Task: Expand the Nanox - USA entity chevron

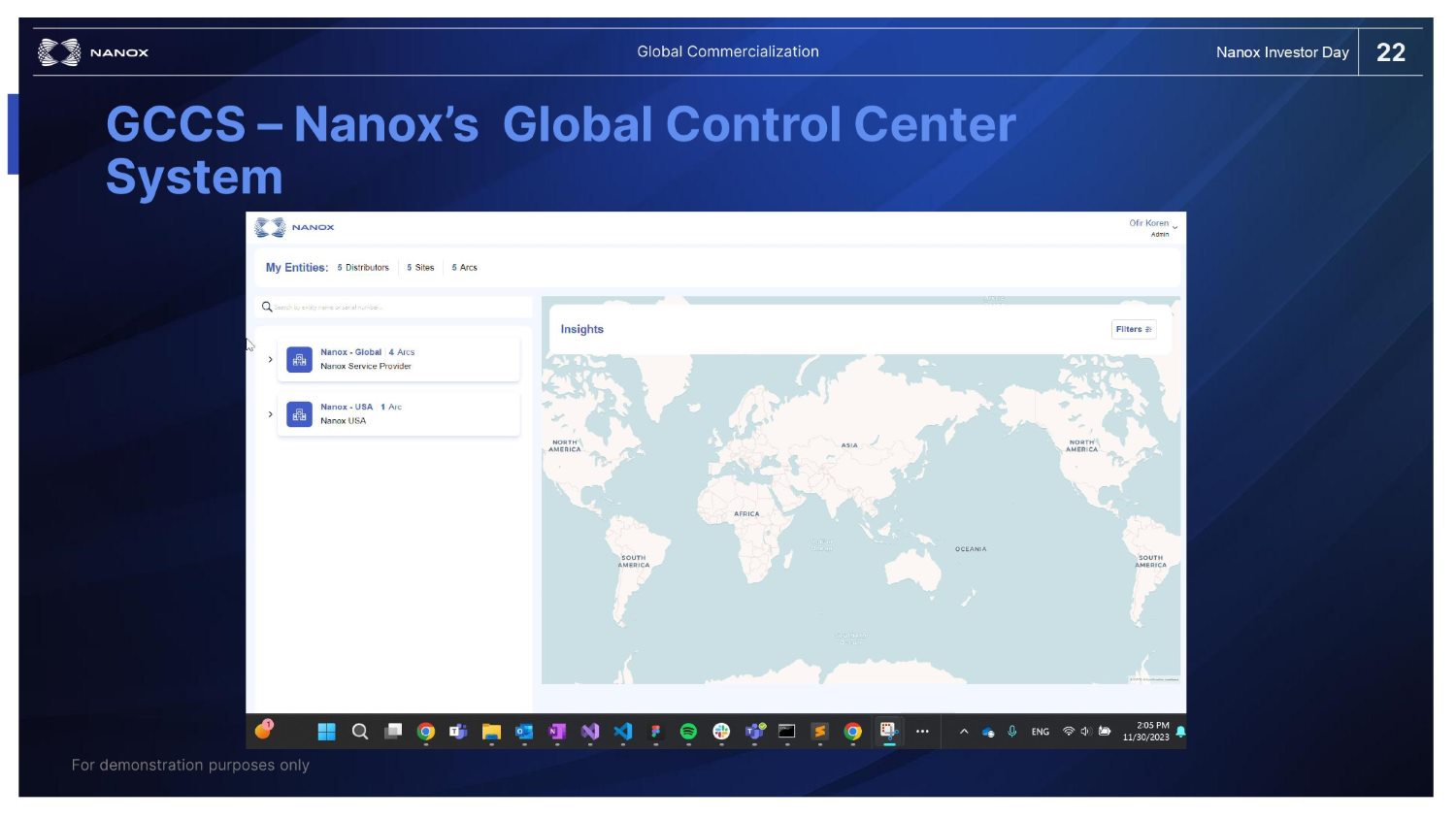Action: coord(271,414)
